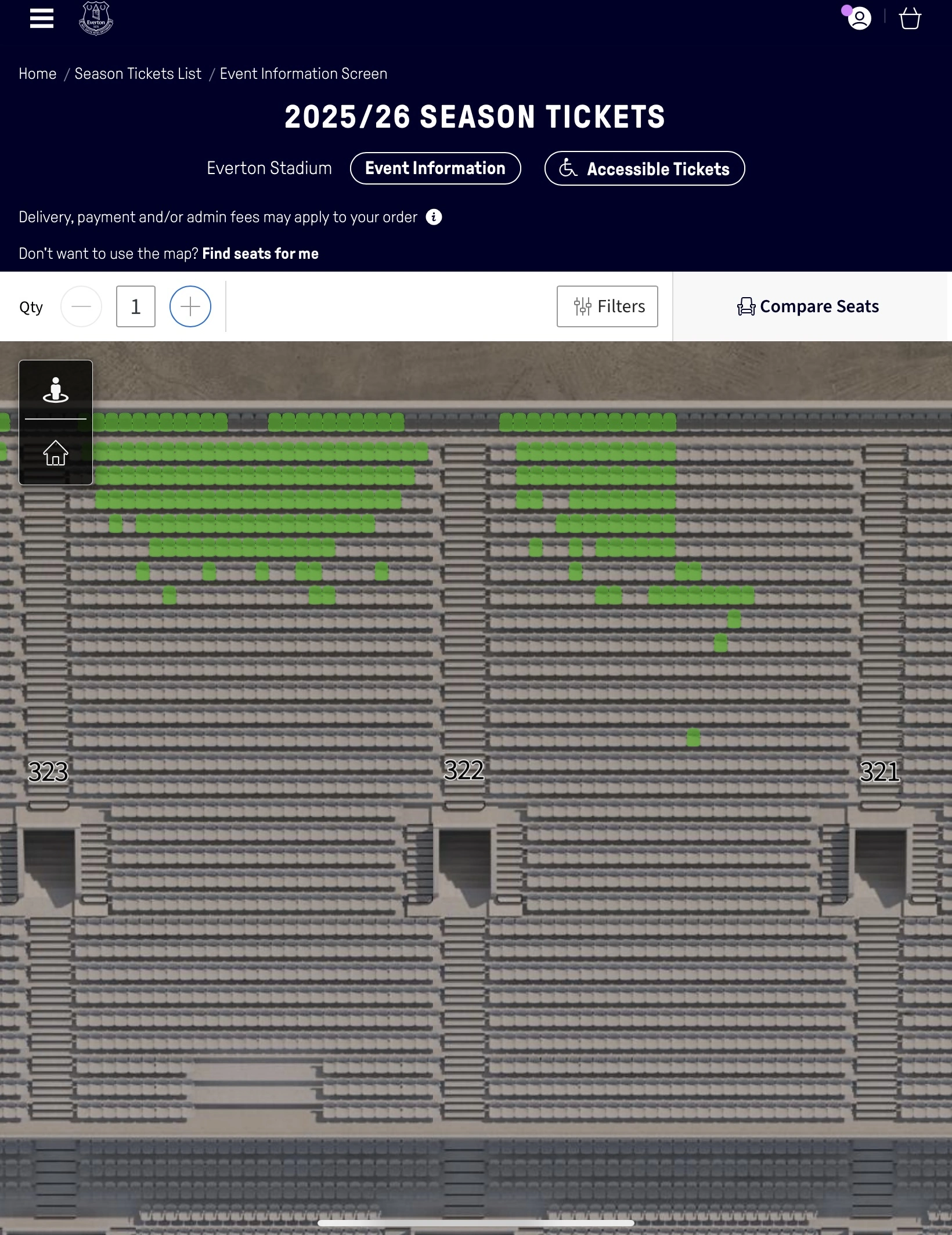
Task: Click the Event Information button
Action: pyautogui.click(x=435, y=168)
